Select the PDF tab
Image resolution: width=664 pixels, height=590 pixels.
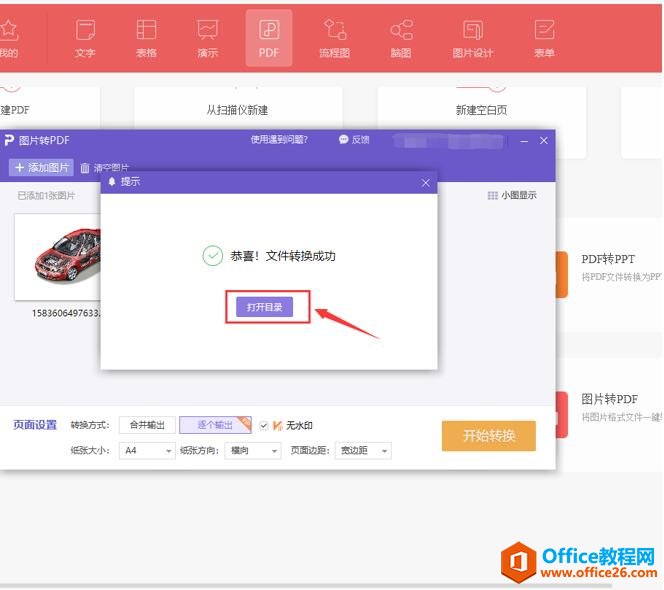coord(268,38)
